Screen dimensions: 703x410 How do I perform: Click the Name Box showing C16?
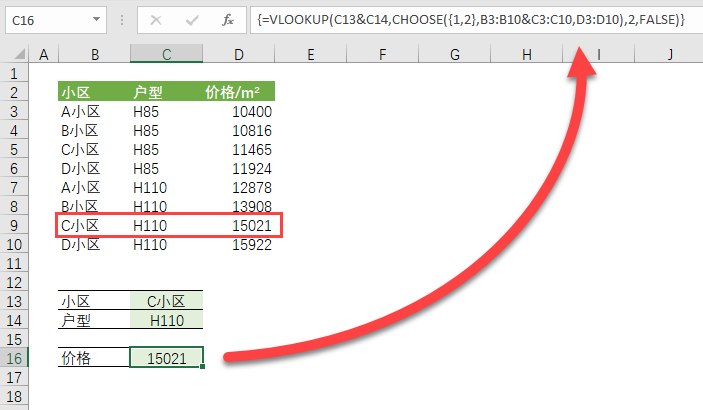pos(56,20)
